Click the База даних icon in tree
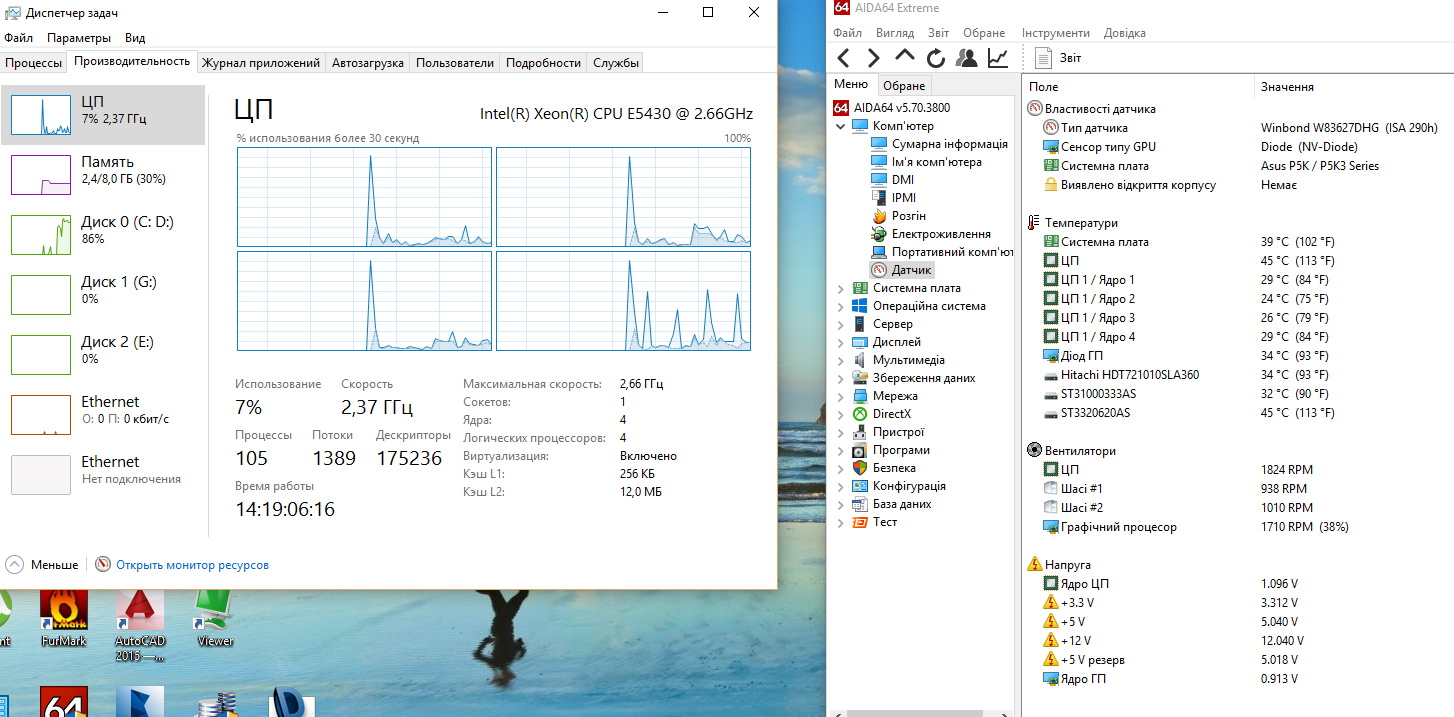Image resolution: width=1454 pixels, height=717 pixels. pos(860,504)
